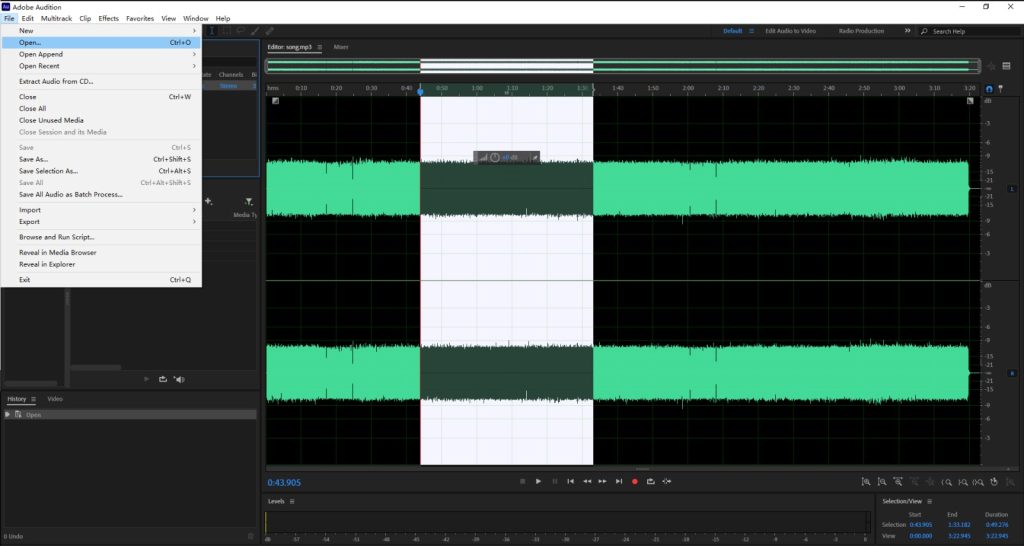The width and height of the screenshot is (1024, 546).
Task: Toggle Files panel auto-play speaker icon
Action: tap(179, 379)
